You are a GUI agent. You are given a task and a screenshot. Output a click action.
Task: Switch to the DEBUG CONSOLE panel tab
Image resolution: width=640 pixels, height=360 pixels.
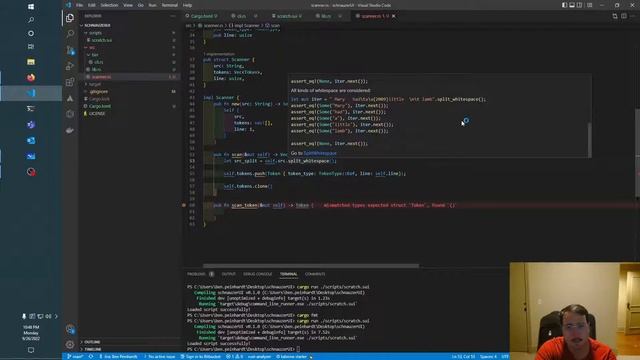(258, 274)
